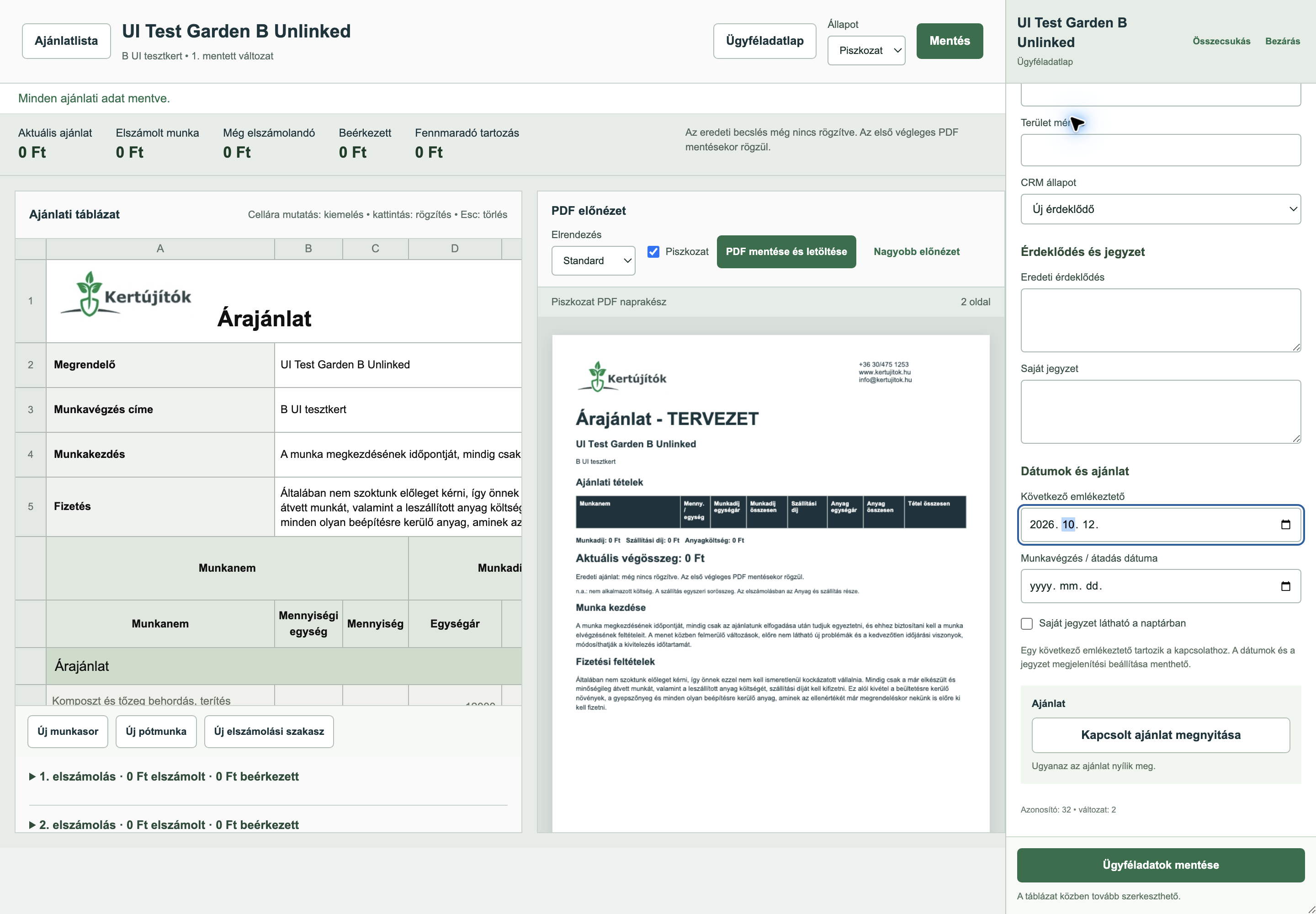Click the Kertújítók logo in the spreadsheet
This screenshot has height=914, width=1316.
(125, 294)
